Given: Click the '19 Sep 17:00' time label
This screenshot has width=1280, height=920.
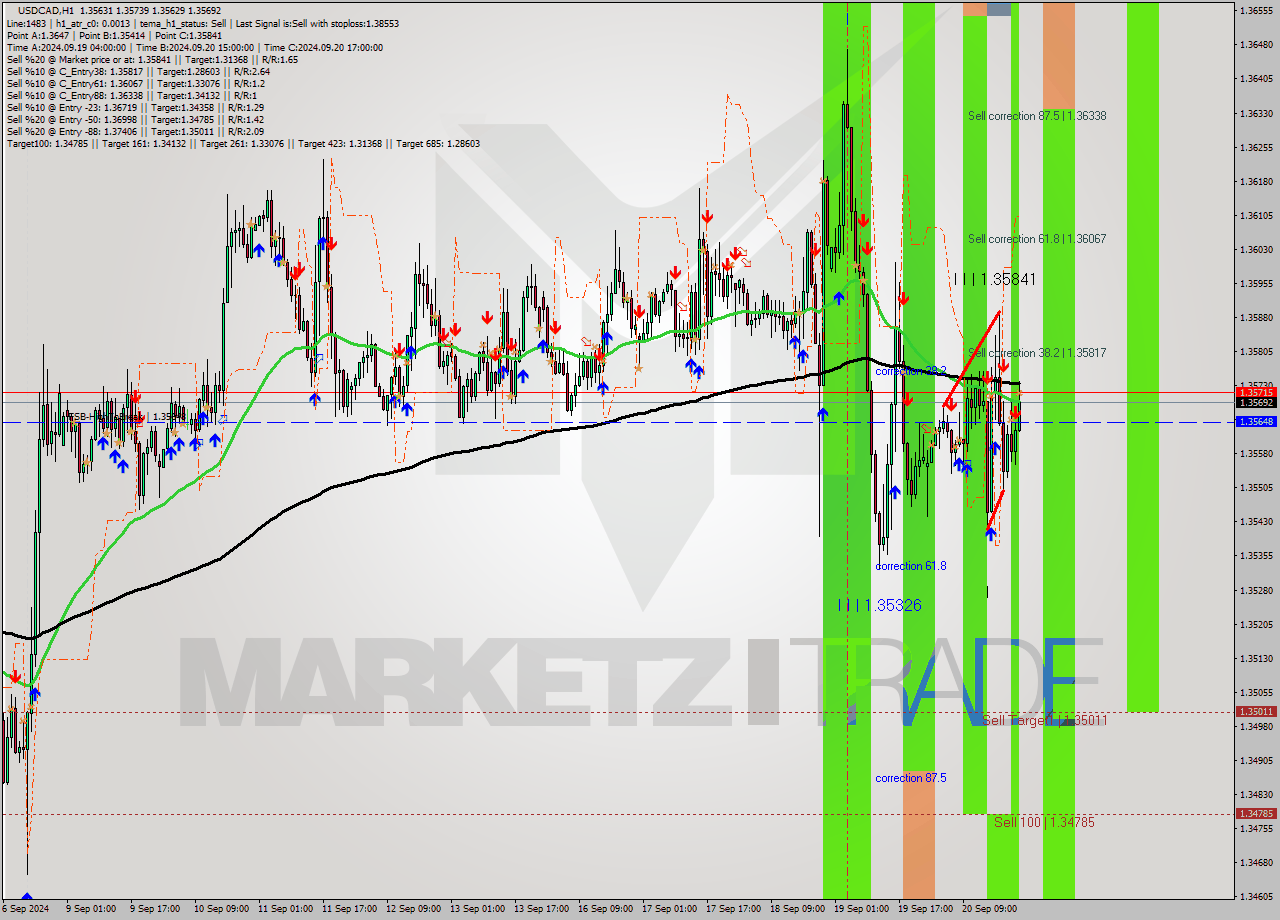Looking at the screenshot, I should pos(925,909).
